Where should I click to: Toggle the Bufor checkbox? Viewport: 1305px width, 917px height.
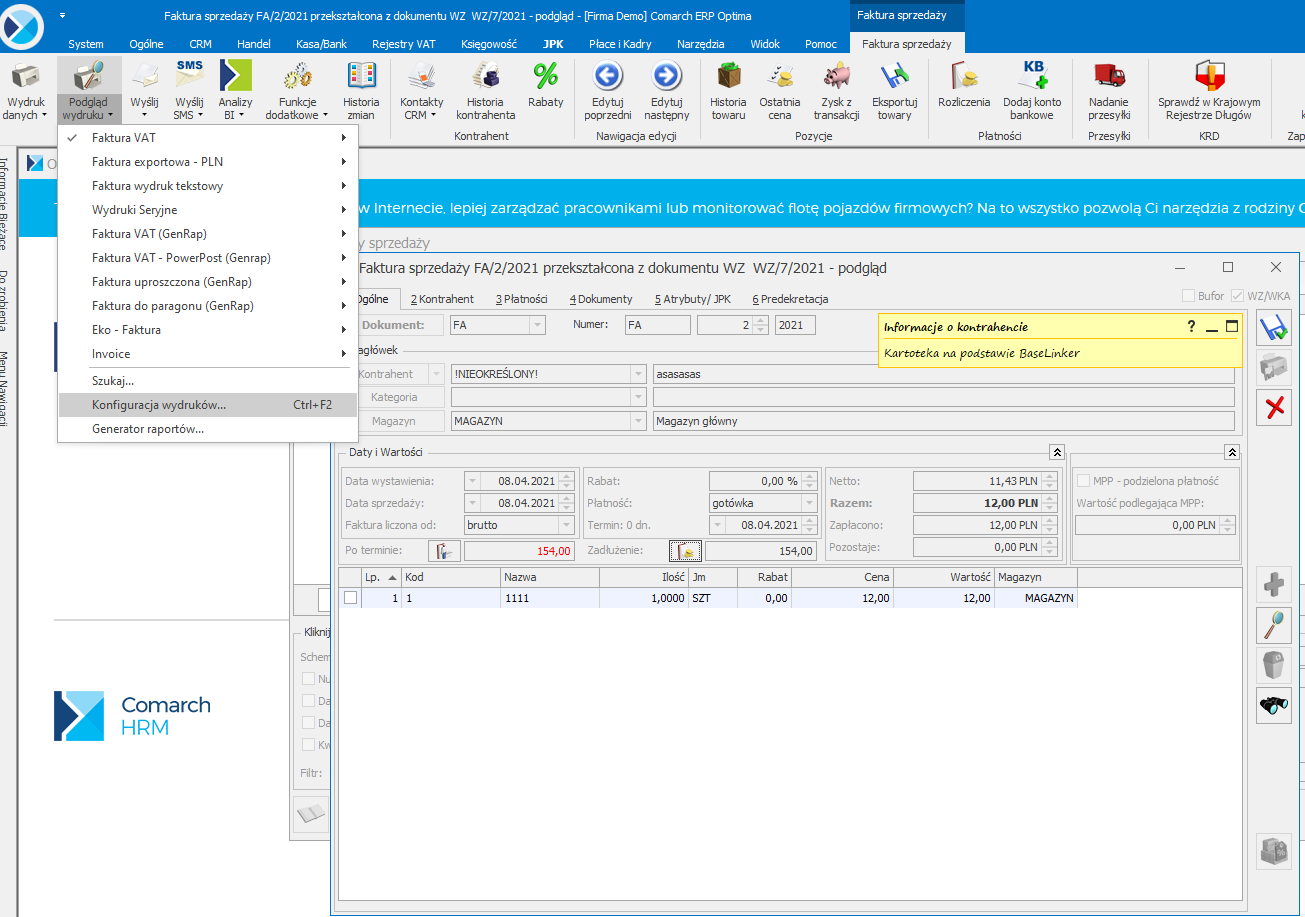click(1188, 296)
